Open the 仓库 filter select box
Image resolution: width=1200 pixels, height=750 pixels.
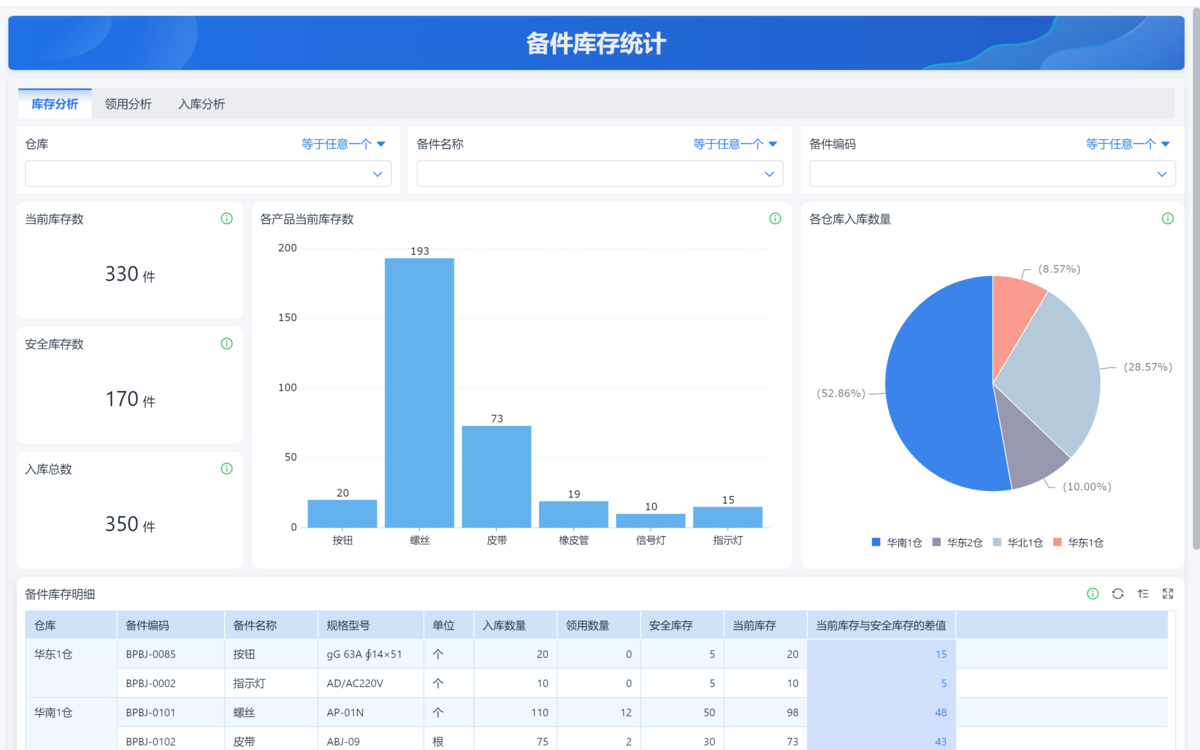coord(208,174)
